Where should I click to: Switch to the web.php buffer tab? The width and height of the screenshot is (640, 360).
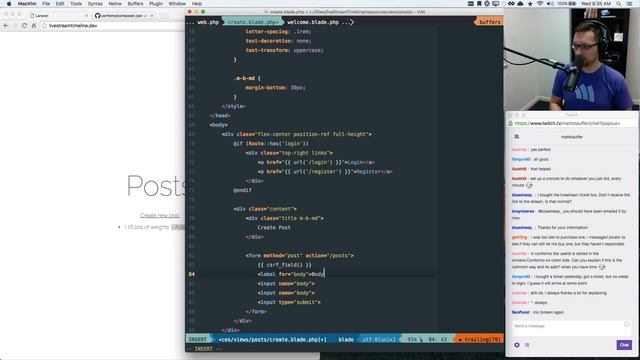[x=208, y=22]
